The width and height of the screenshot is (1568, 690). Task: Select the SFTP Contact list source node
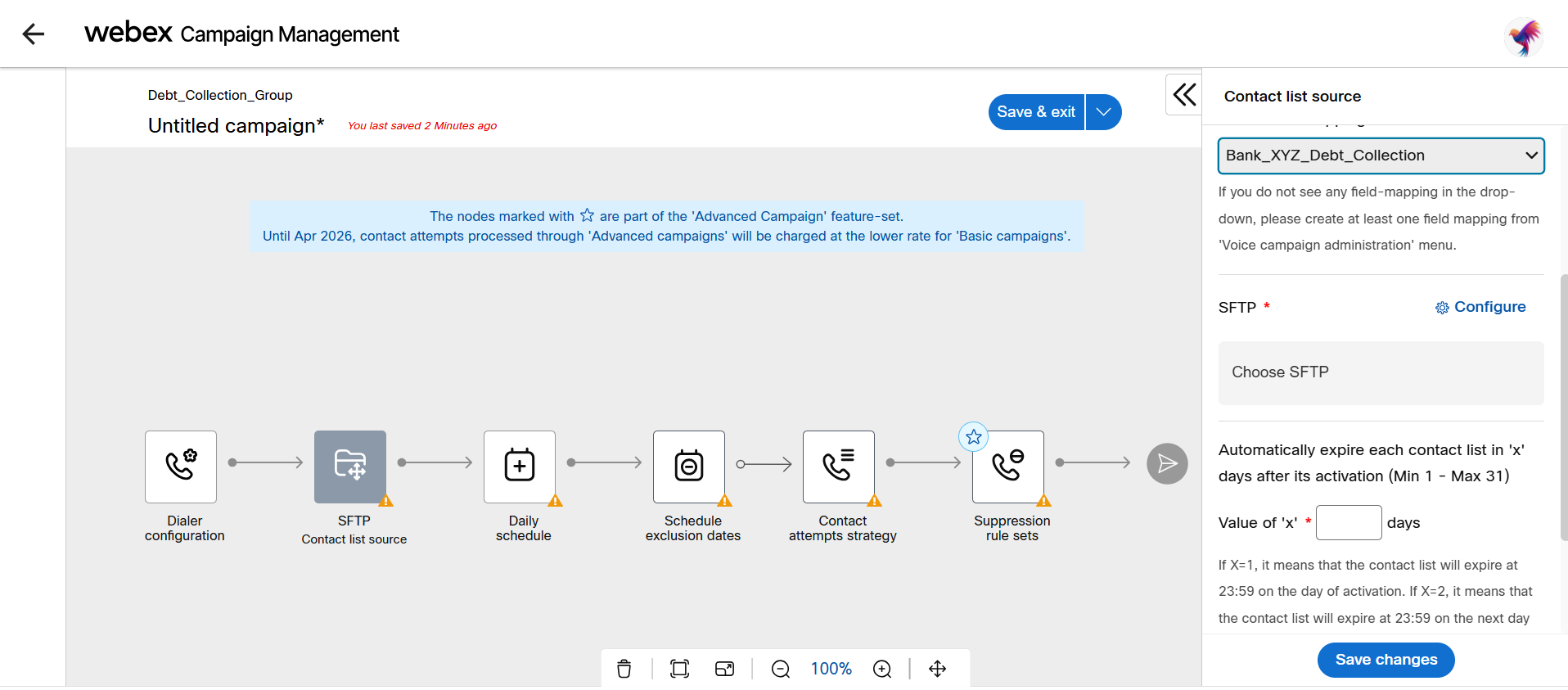coord(350,467)
